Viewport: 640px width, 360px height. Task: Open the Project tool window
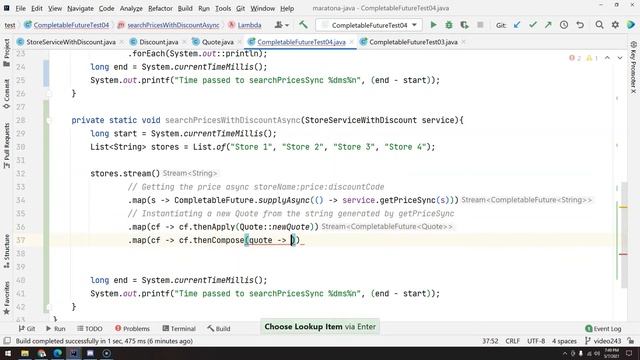point(7,53)
